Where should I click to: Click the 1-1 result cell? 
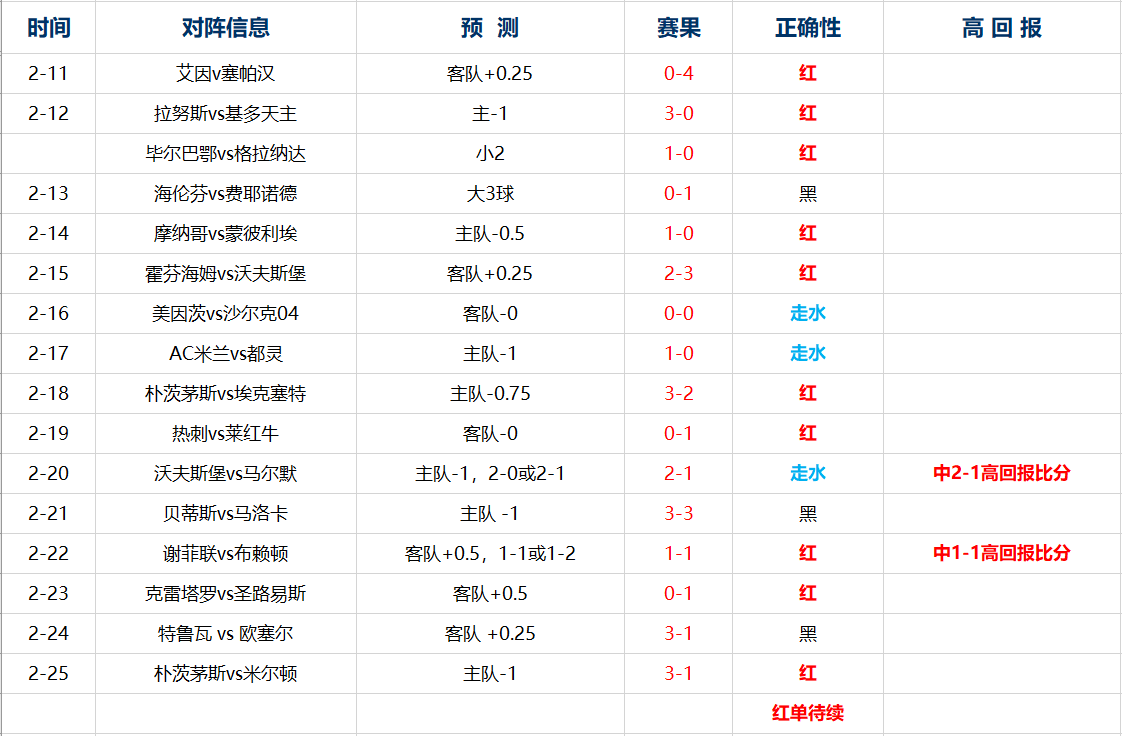point(678,554)
